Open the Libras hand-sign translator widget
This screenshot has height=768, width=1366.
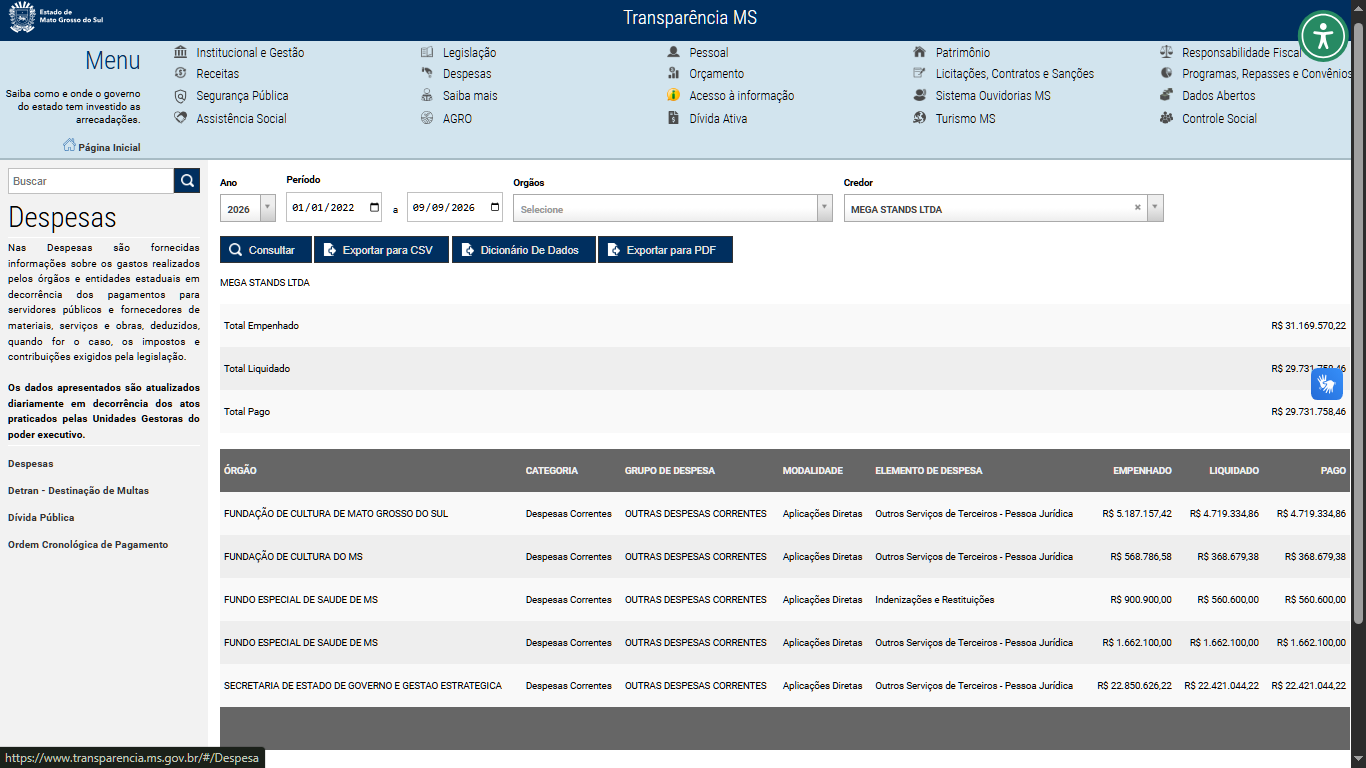pos(1327,384)
